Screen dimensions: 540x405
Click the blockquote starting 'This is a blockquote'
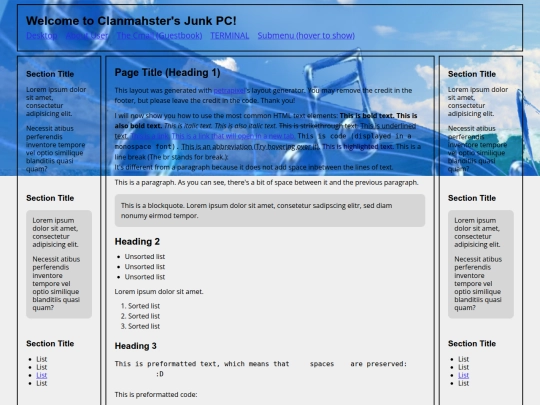coord(270,210)
